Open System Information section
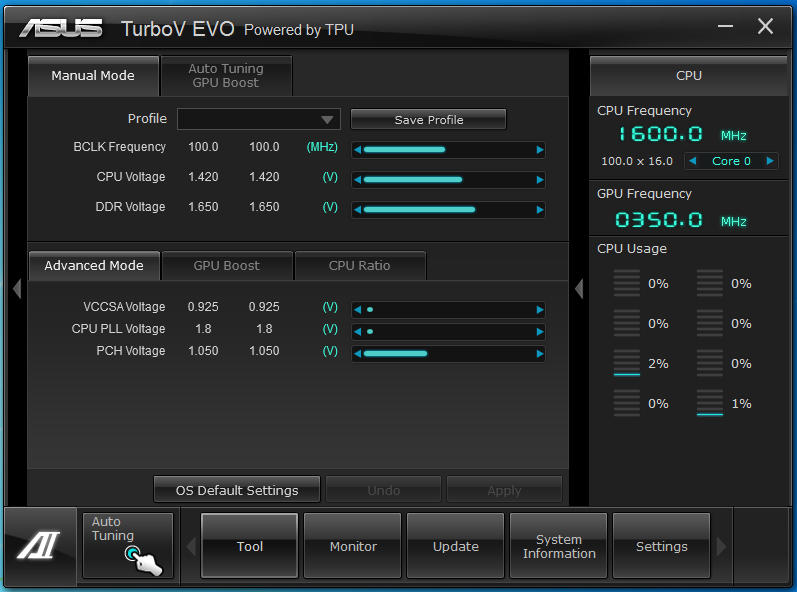Screen dimensions: 797x592 559,545
